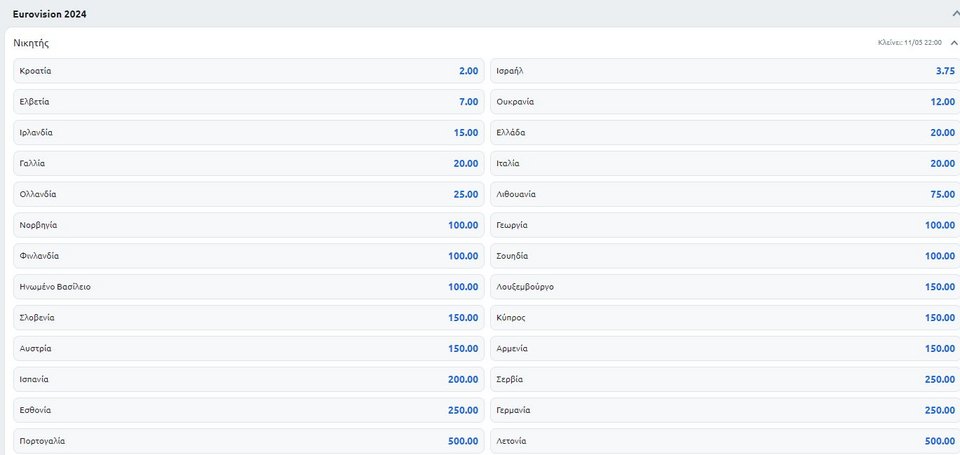Select Κροατία at odds 2.00
Image resolution: width=960 pixels, height=455 pixels.
coord(249,71)
